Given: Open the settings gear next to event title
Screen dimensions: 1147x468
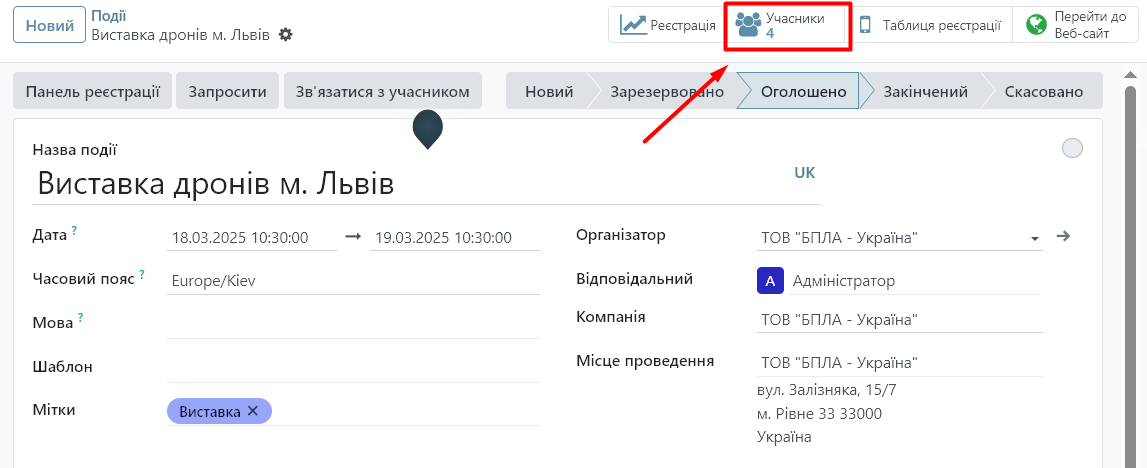Looking at the screenshot, I should [286, 35].
